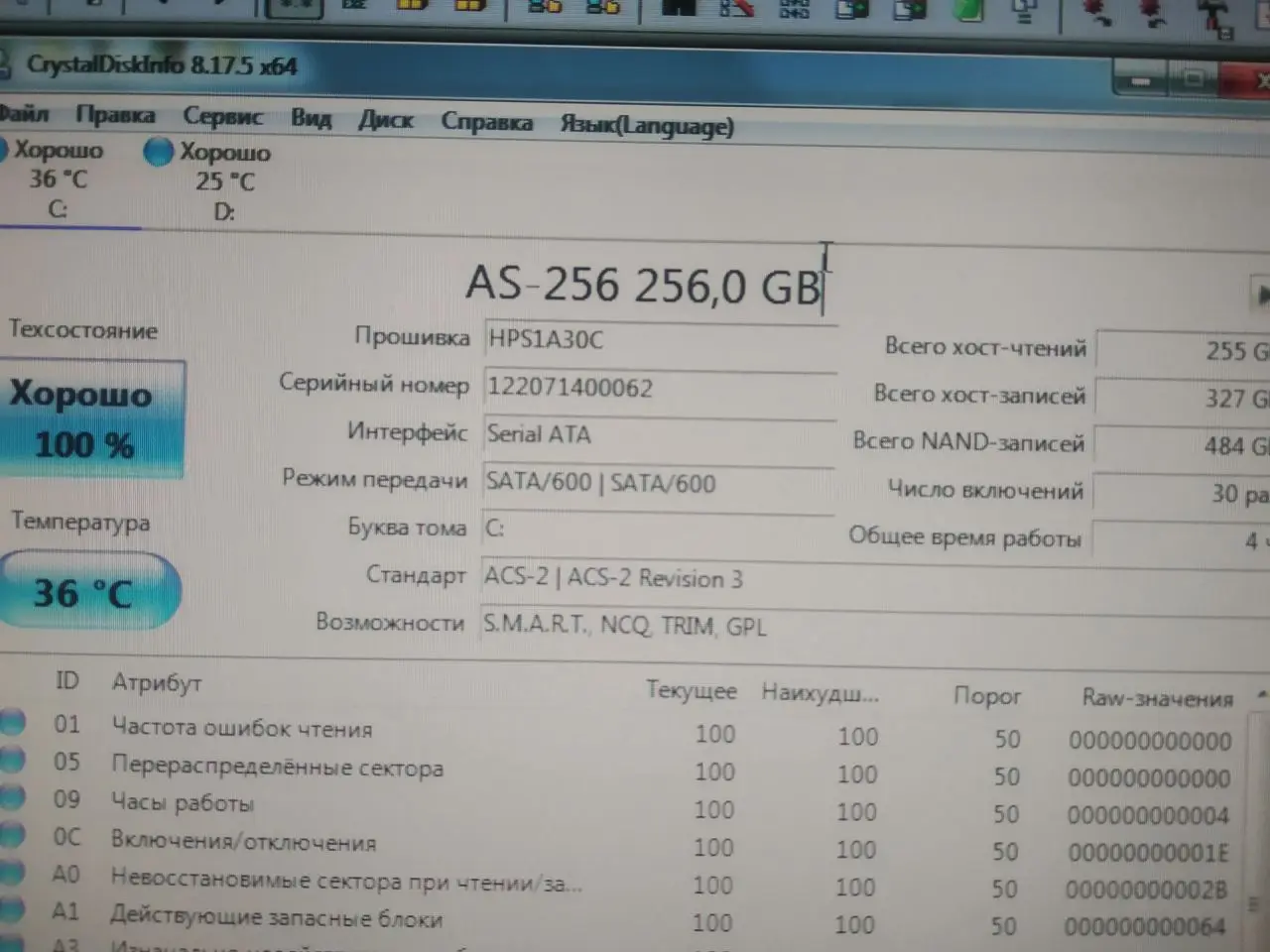Click the Техсостояние label

[83, 329]
